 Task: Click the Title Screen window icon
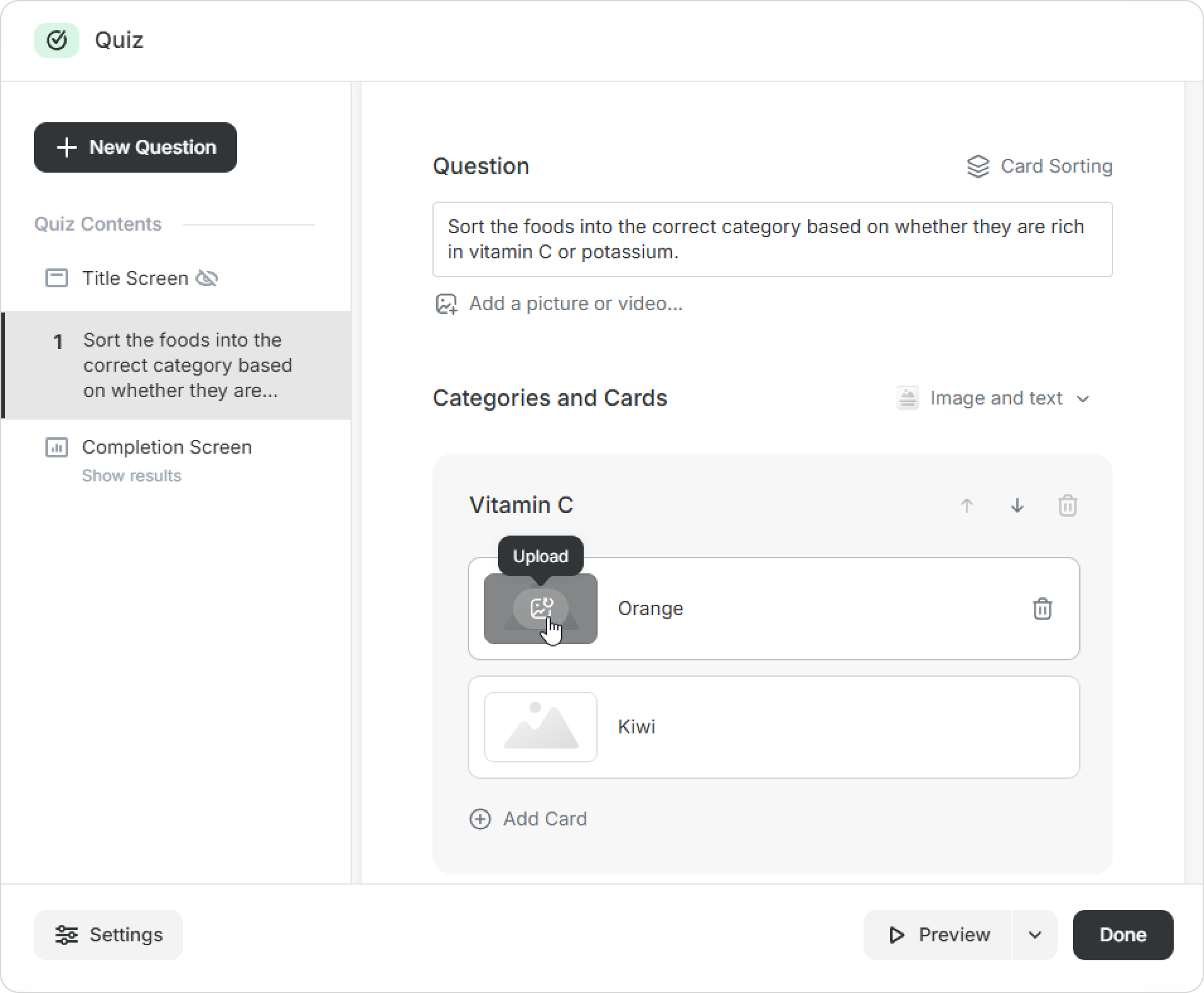(57, 278)
